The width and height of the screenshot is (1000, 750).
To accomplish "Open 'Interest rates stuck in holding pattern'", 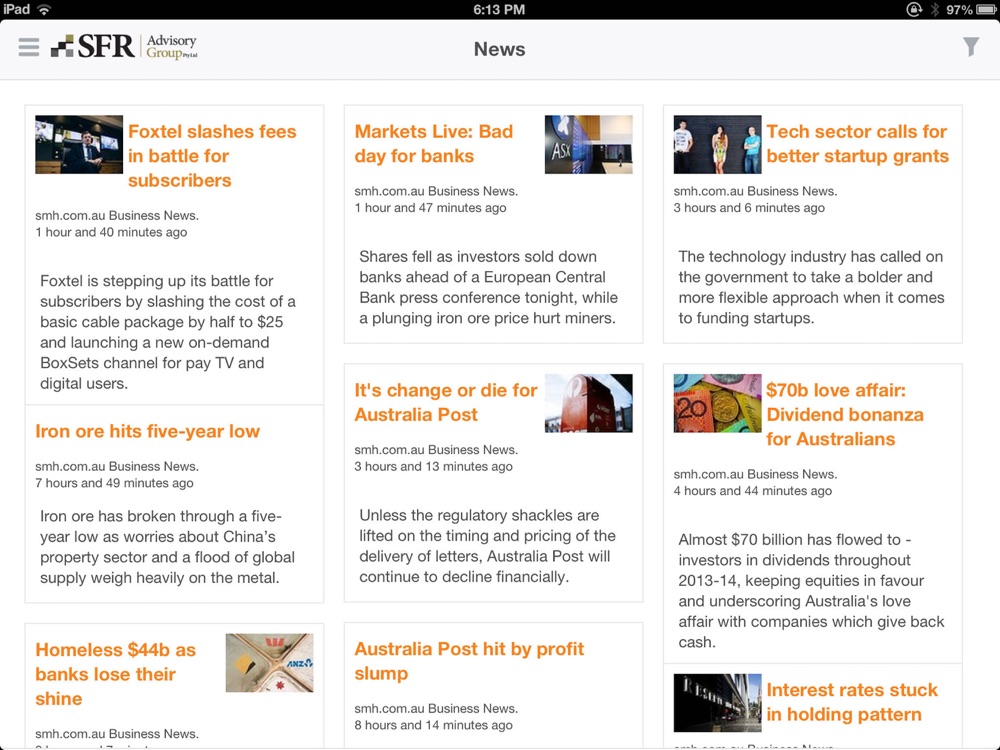I will (x=851, y=702).
